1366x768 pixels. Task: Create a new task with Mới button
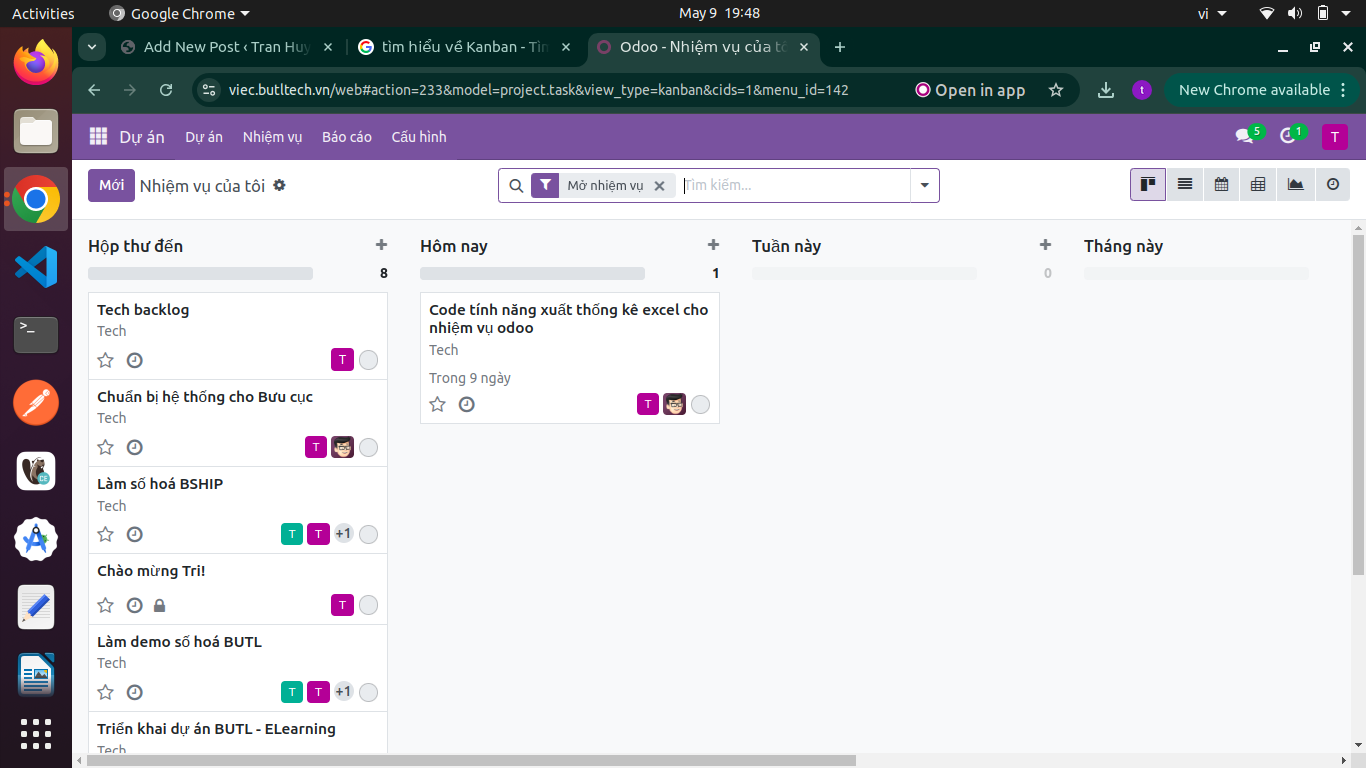111,185
